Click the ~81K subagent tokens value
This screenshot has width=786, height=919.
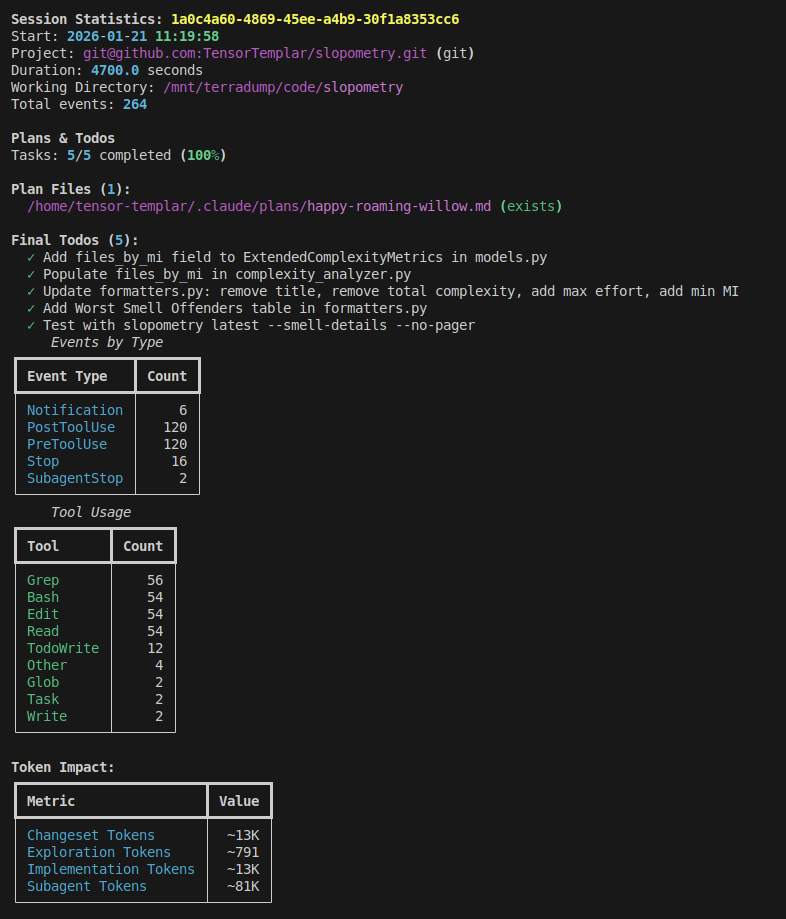coord(243,886)
